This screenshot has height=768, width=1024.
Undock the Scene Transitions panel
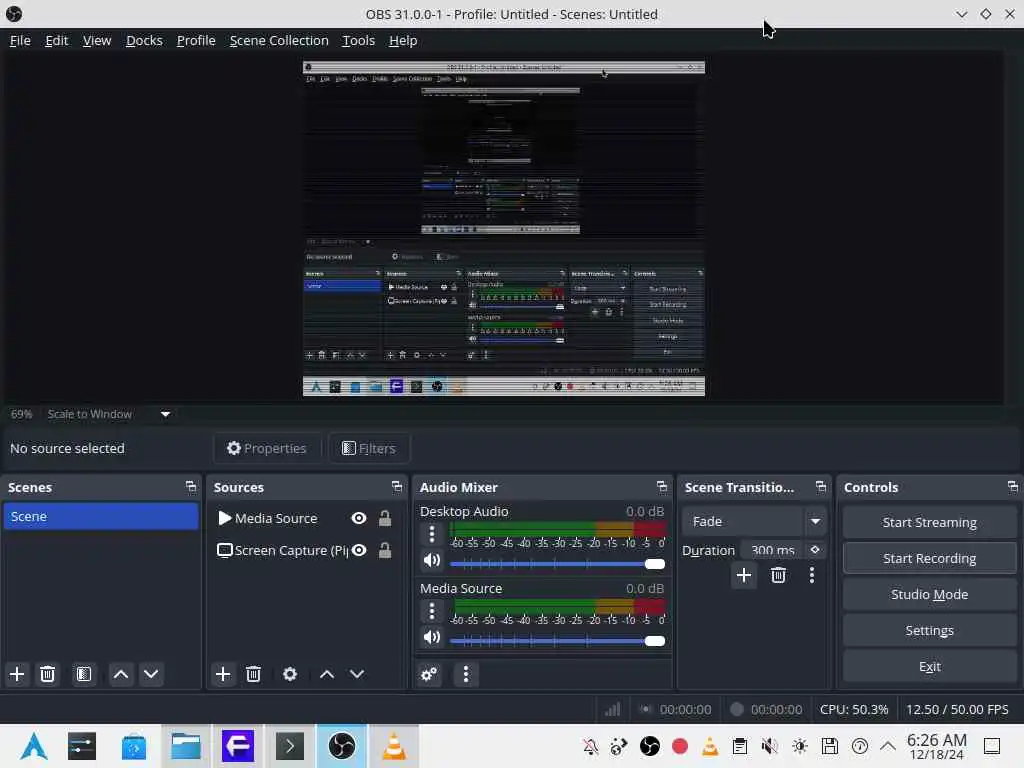pyautogui.click(x=821, y=487)
